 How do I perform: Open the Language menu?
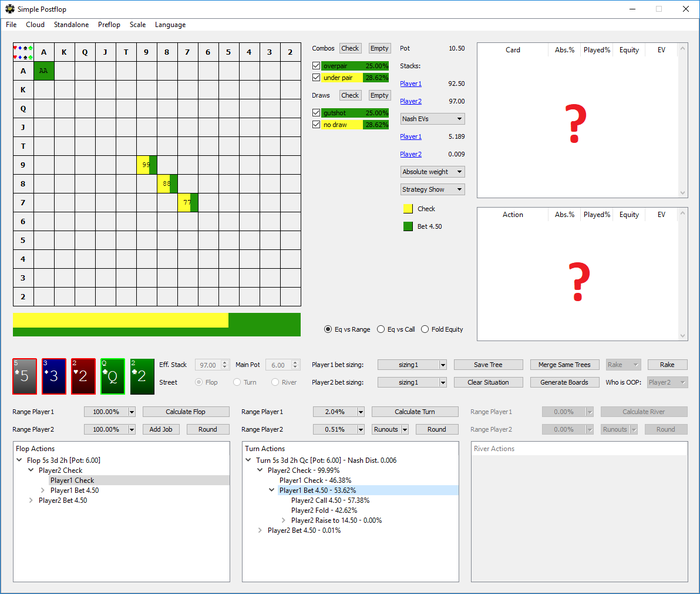[x=170, y=25]
